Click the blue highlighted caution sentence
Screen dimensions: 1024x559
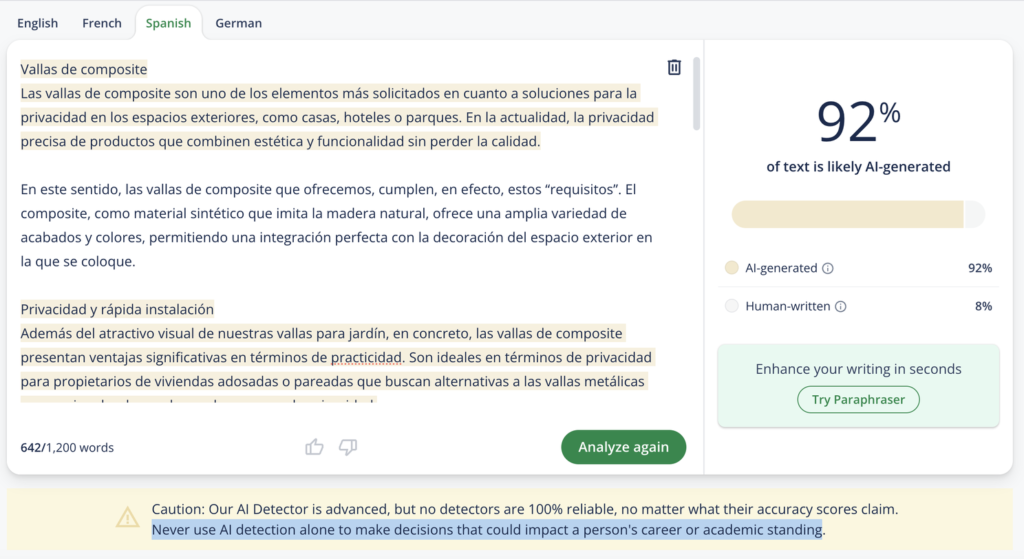(487, 529)
